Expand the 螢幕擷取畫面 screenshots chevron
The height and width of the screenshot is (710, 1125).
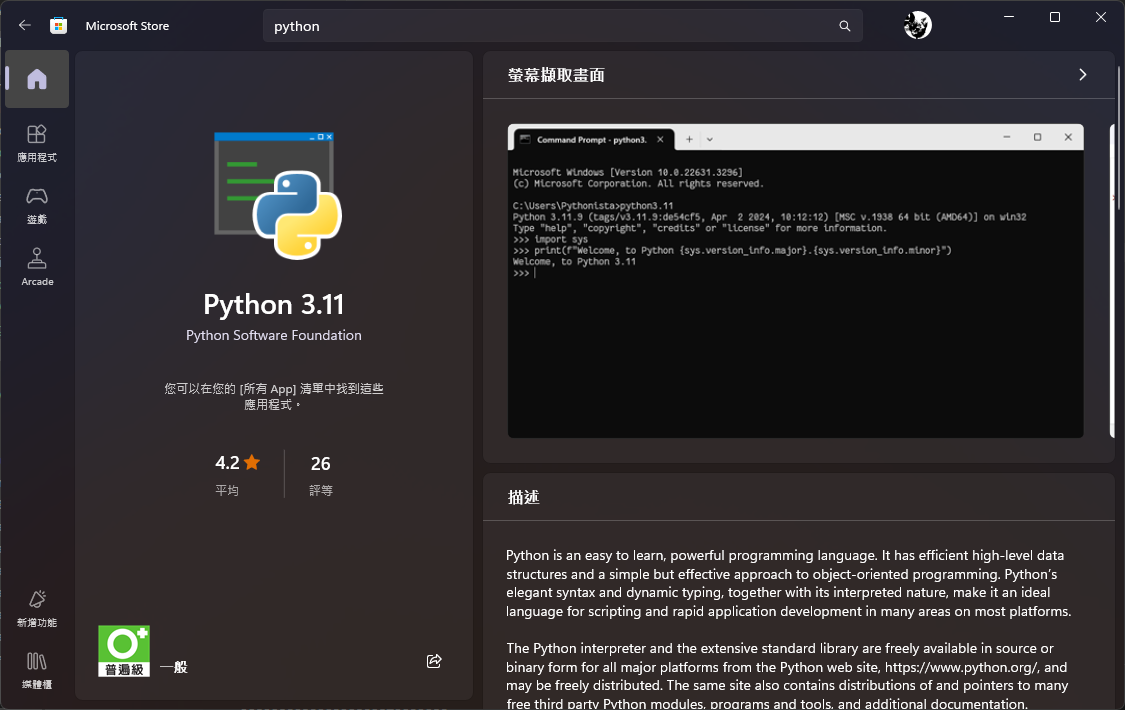pyautogui.click(x=1082, y=75)
